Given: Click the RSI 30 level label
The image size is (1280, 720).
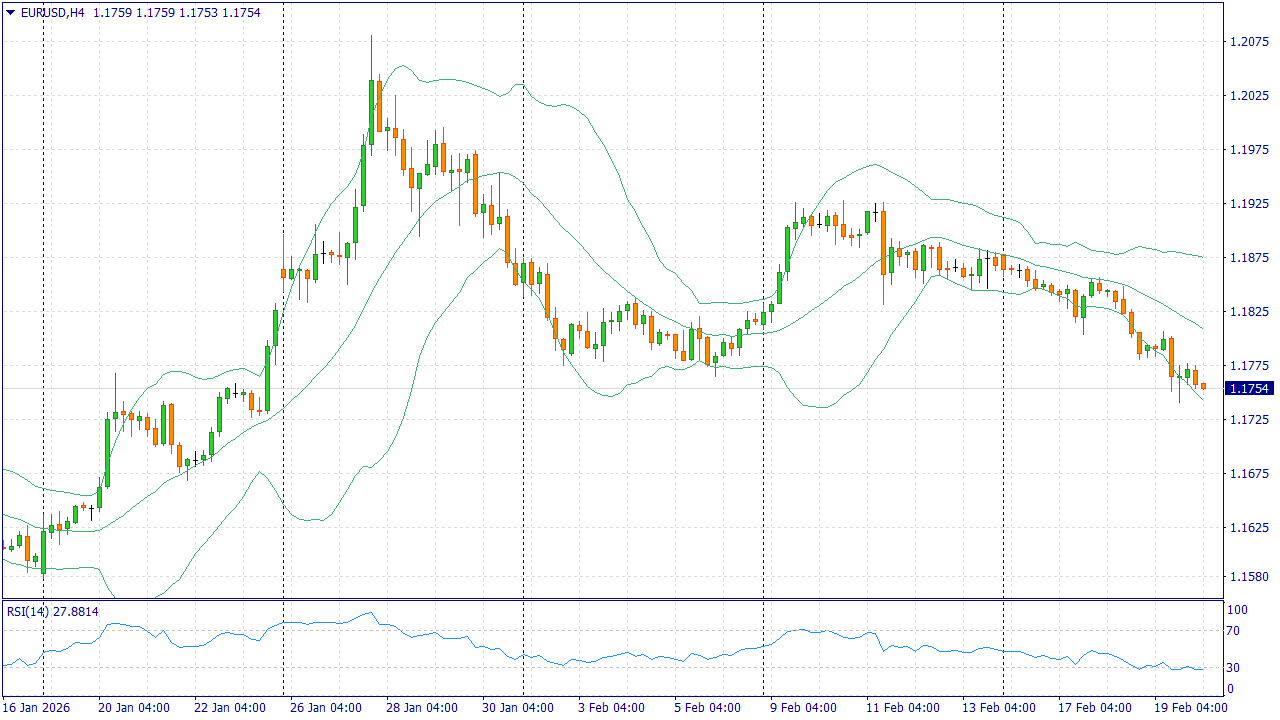Looking at the screenshot, I should click(1234, 668).
